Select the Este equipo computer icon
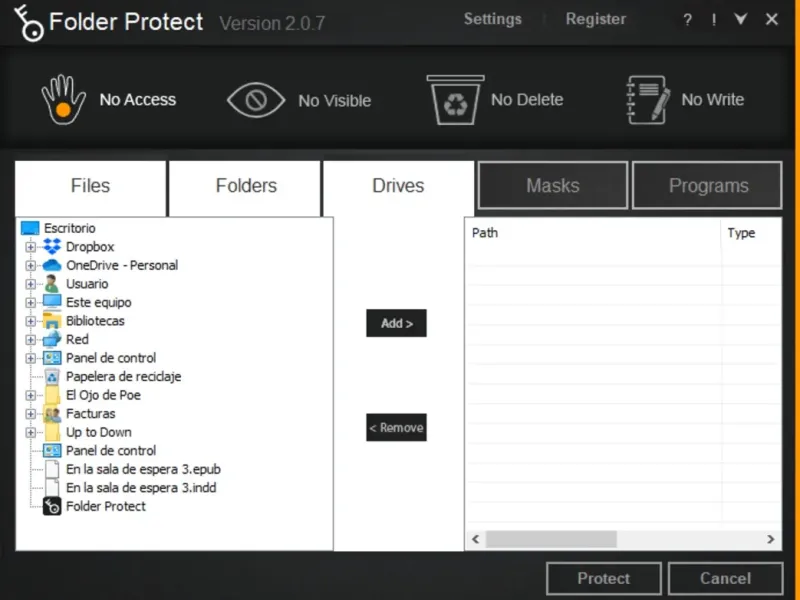This screenshot has height=600, width=800. (x=52, y=302)
